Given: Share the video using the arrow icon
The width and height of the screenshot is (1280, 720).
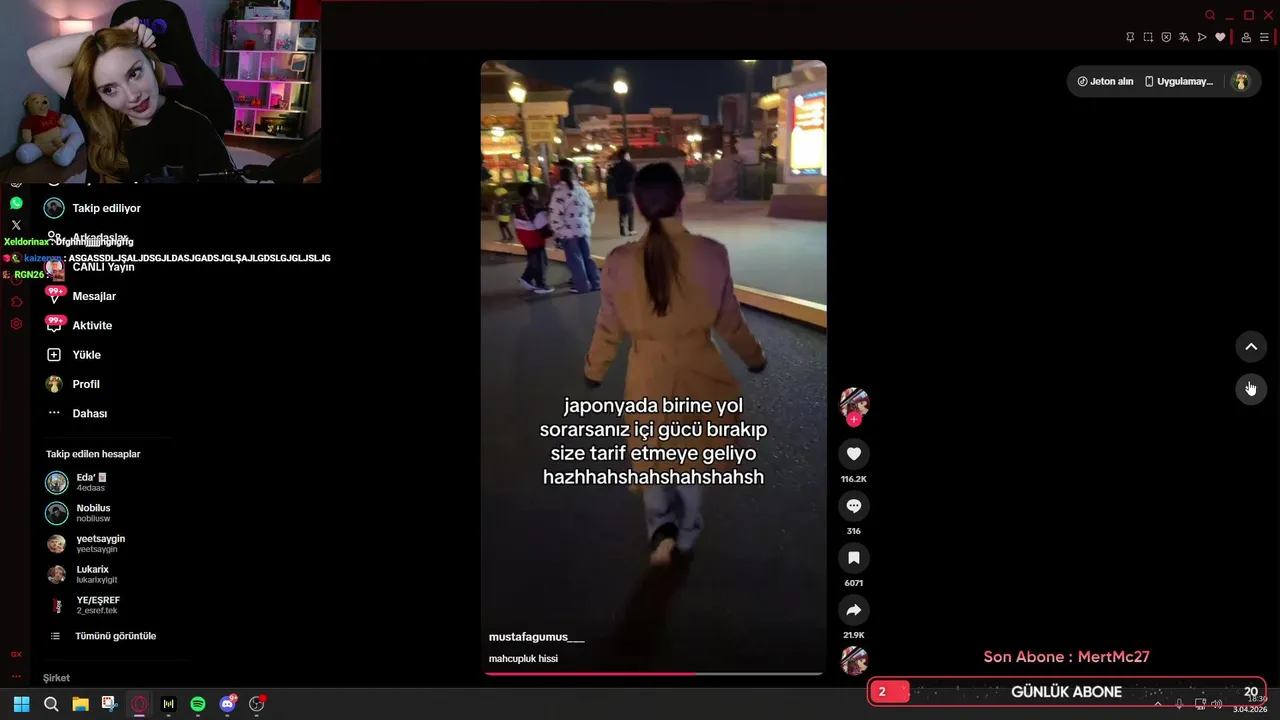Looking at the screenshot, I should pyautogui.click(x=853, y=610).
